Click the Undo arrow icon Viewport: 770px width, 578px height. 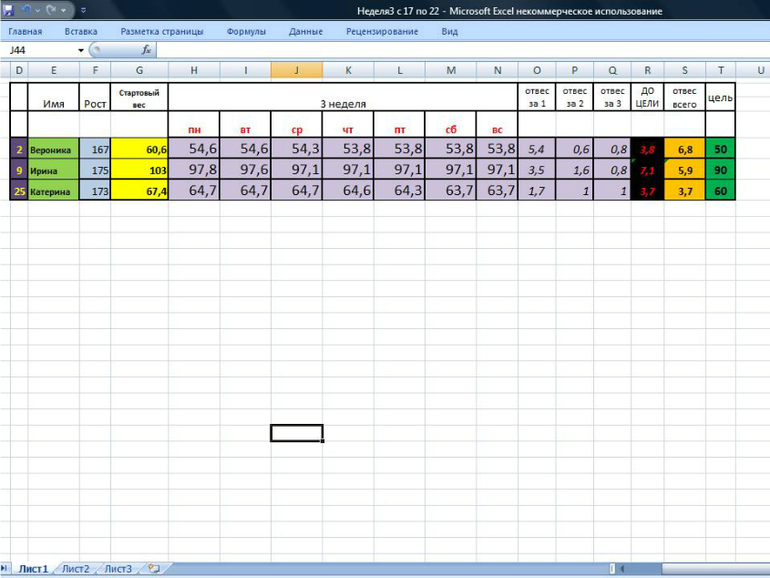pos(26,10)
